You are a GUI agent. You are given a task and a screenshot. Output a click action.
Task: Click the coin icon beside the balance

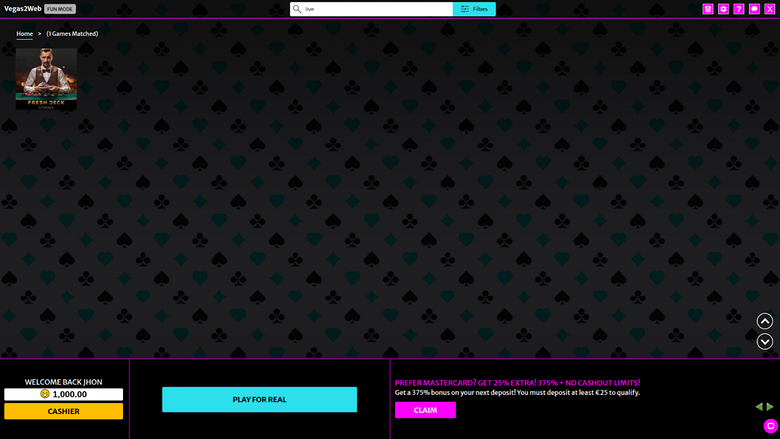pyautogui.click(x=45, y=394)
